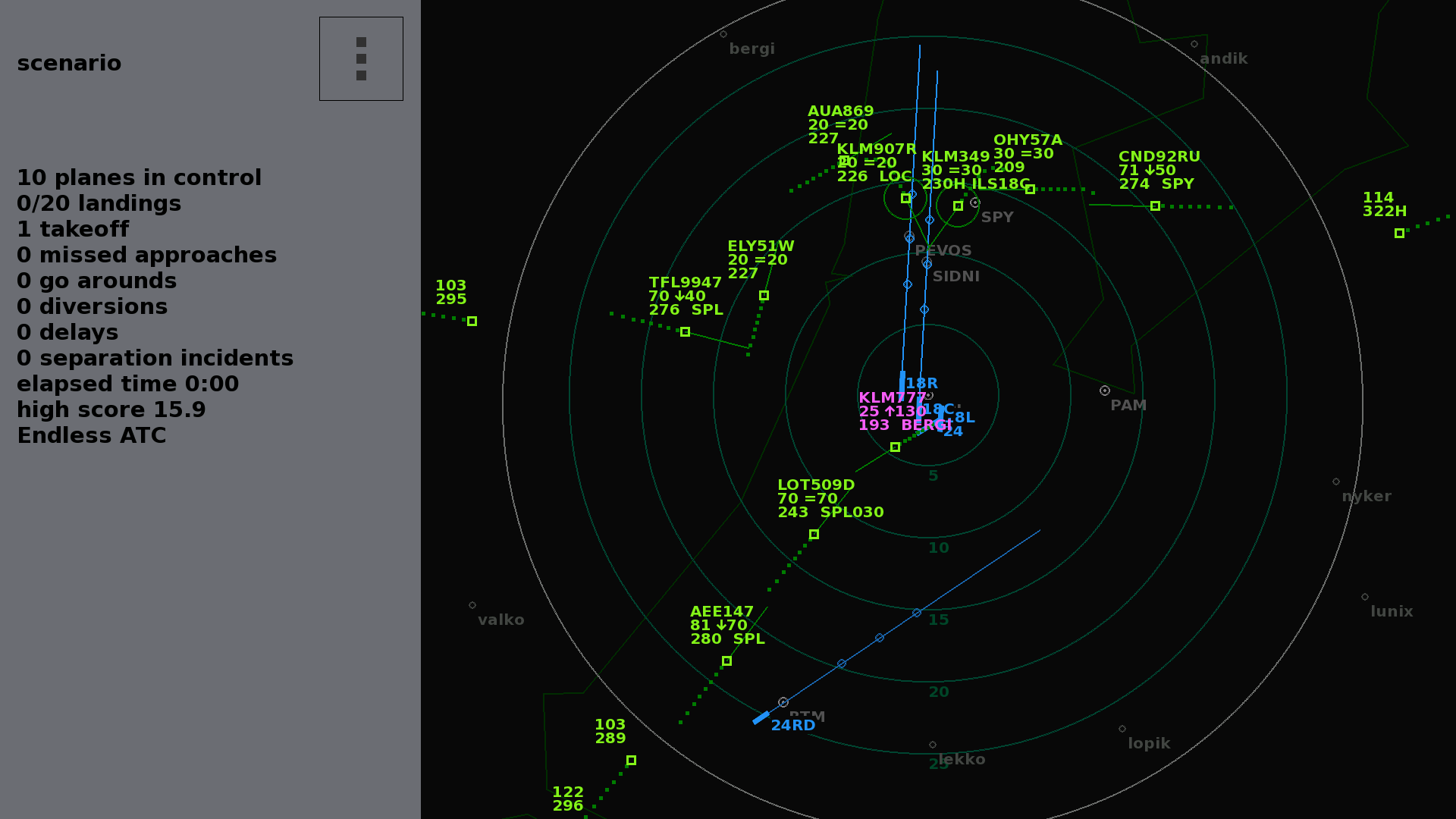Click the valko waypoint marker

(472, 605)
